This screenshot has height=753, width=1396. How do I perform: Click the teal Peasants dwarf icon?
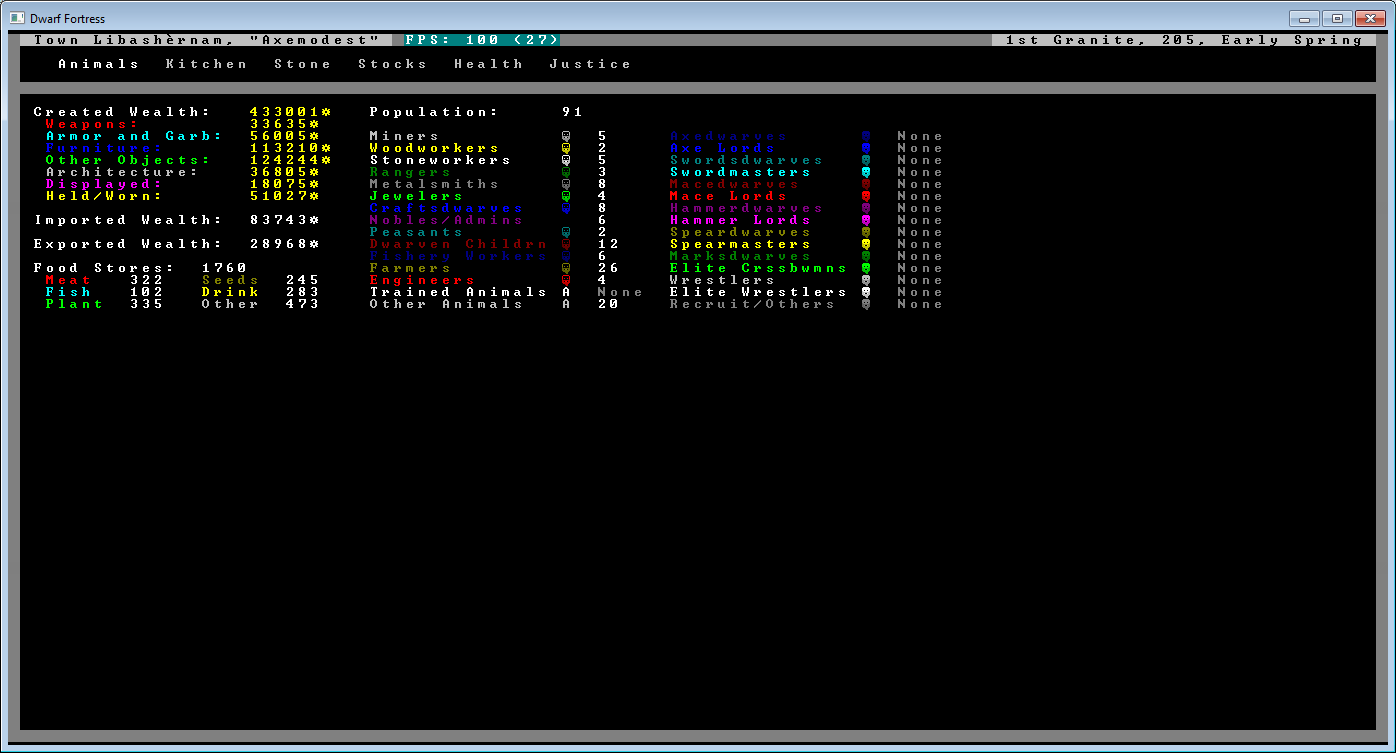coord(566,232)
